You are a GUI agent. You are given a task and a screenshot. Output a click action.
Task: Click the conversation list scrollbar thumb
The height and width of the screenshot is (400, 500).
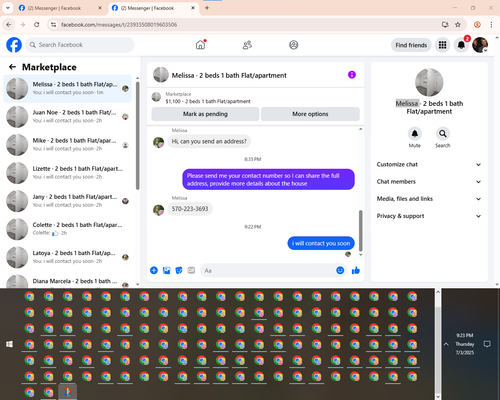coord(137,136)
